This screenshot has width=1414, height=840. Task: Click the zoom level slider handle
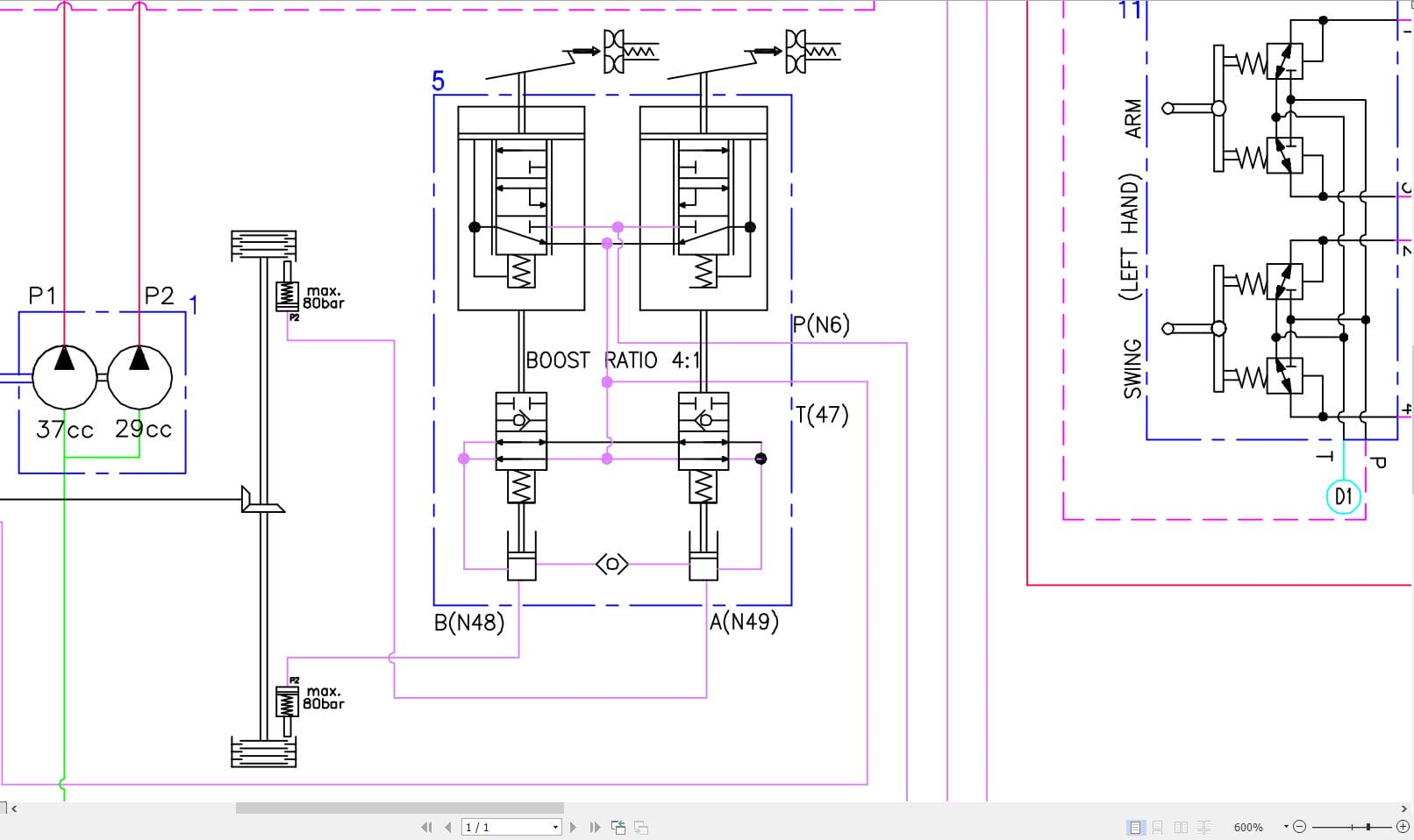coord(1368,826)
